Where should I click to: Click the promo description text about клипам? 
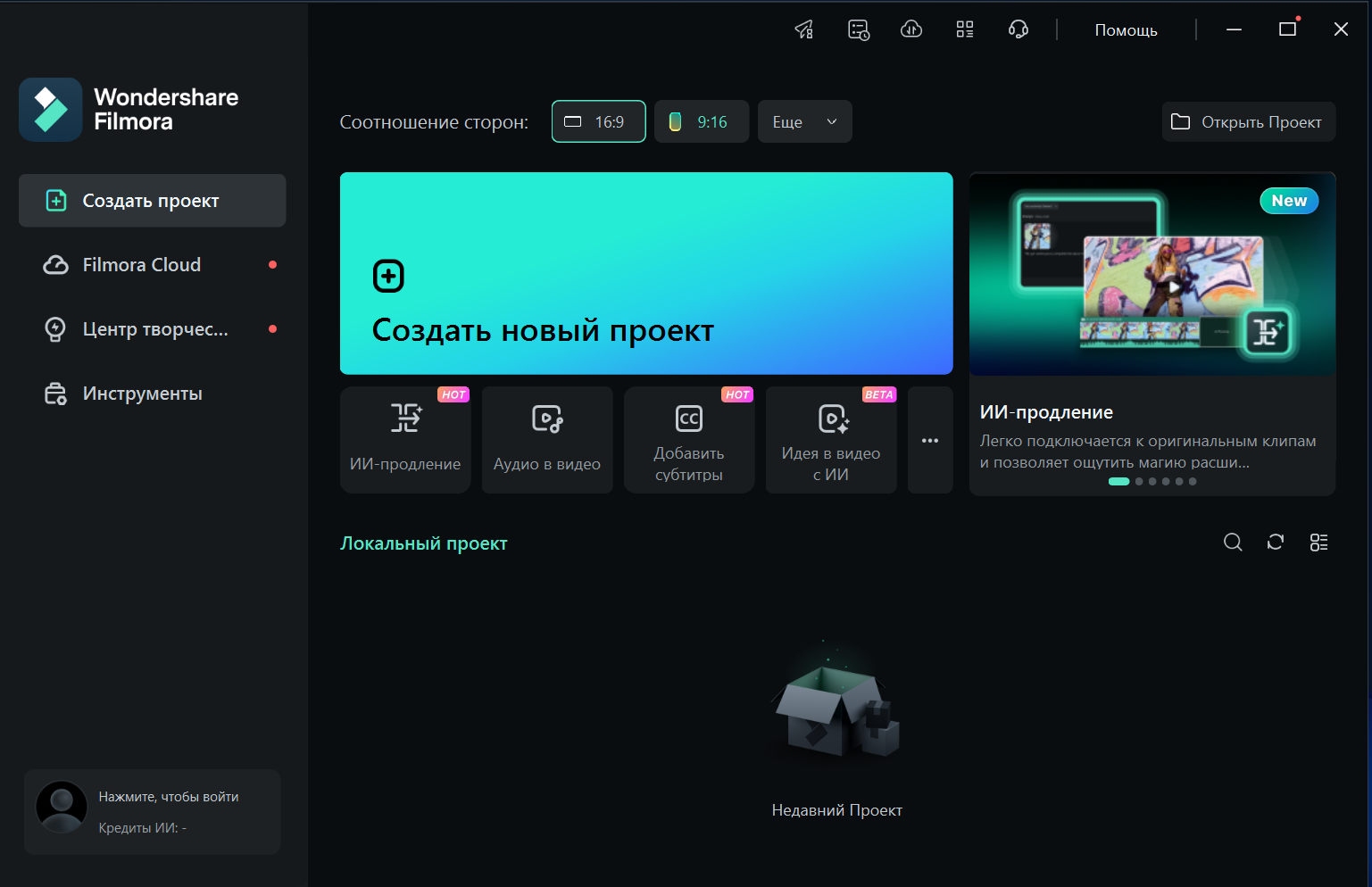(x=1148, y=452)
